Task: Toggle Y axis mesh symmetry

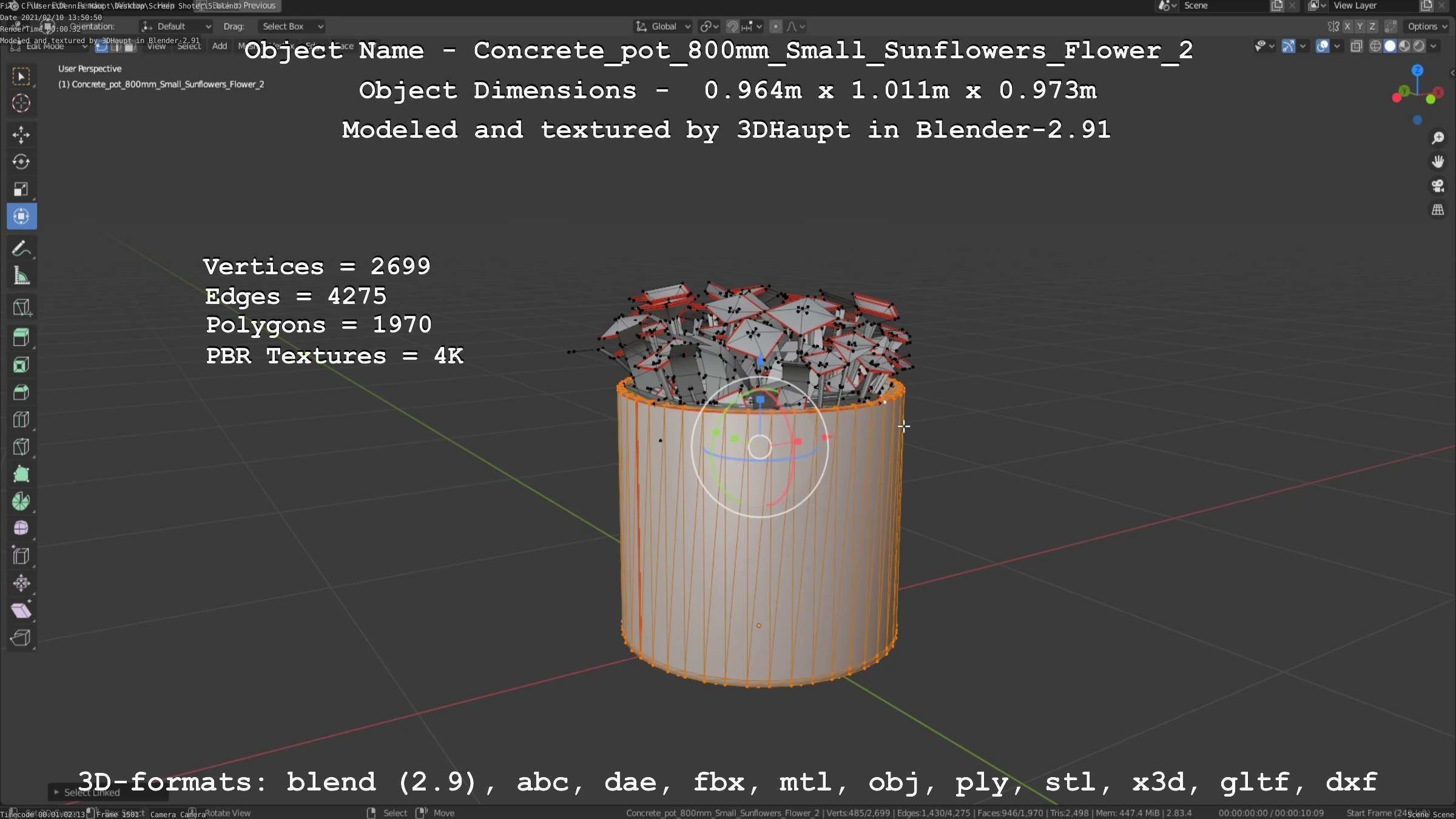Action: [x=1360, y=27]
